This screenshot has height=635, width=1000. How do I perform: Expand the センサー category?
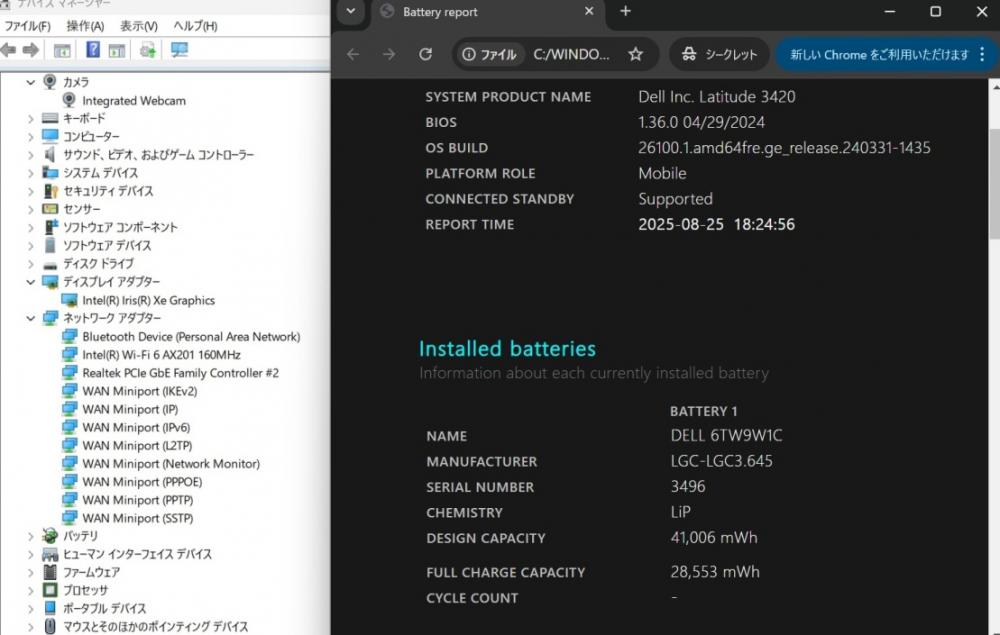tap(30, 209)
